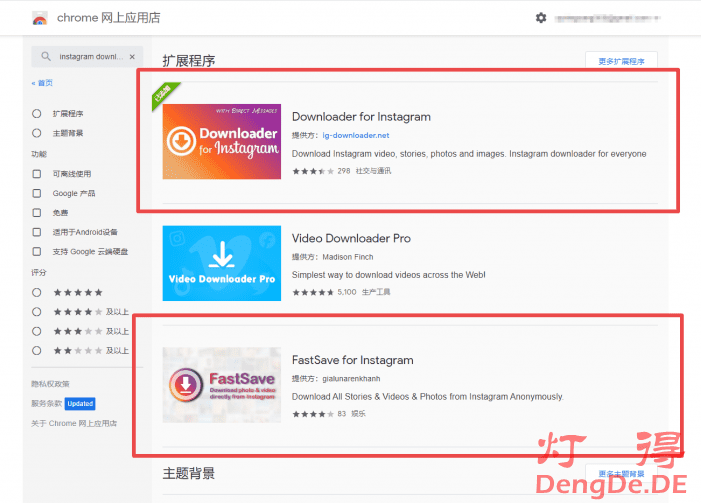This screenshot has width=701, height=503.
Task: Click the star rating of Video Downloader Pro
Action: click(x=313, y=292)
